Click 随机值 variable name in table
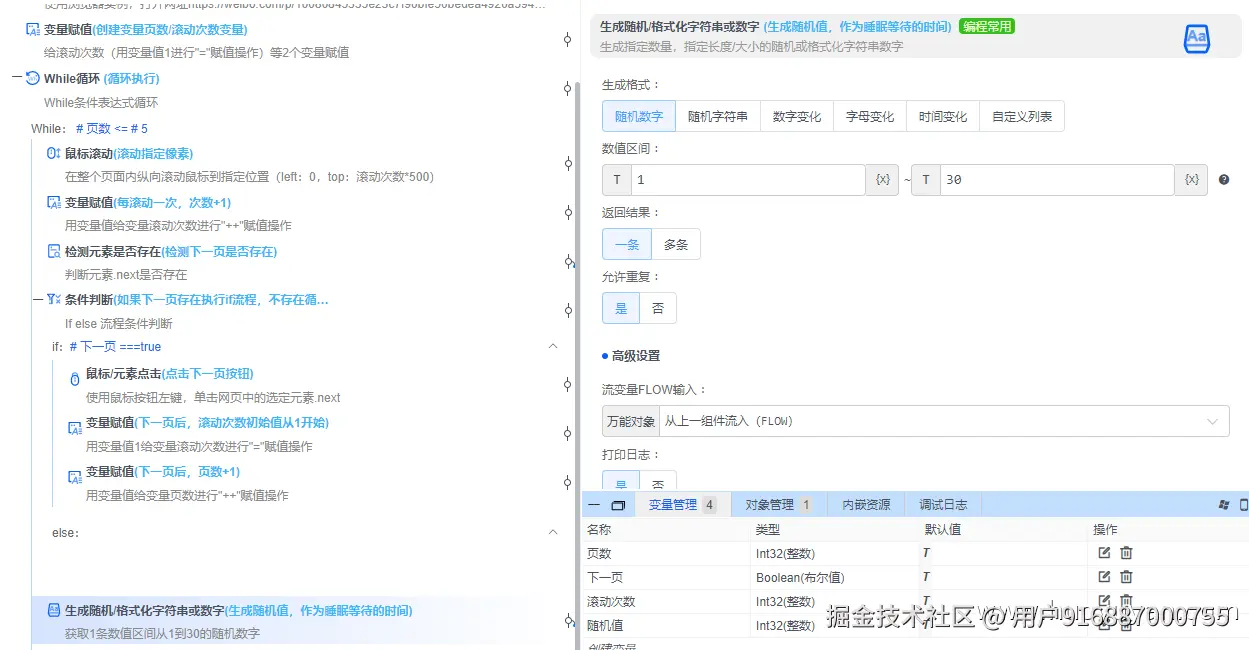 [x=605, y=625]
